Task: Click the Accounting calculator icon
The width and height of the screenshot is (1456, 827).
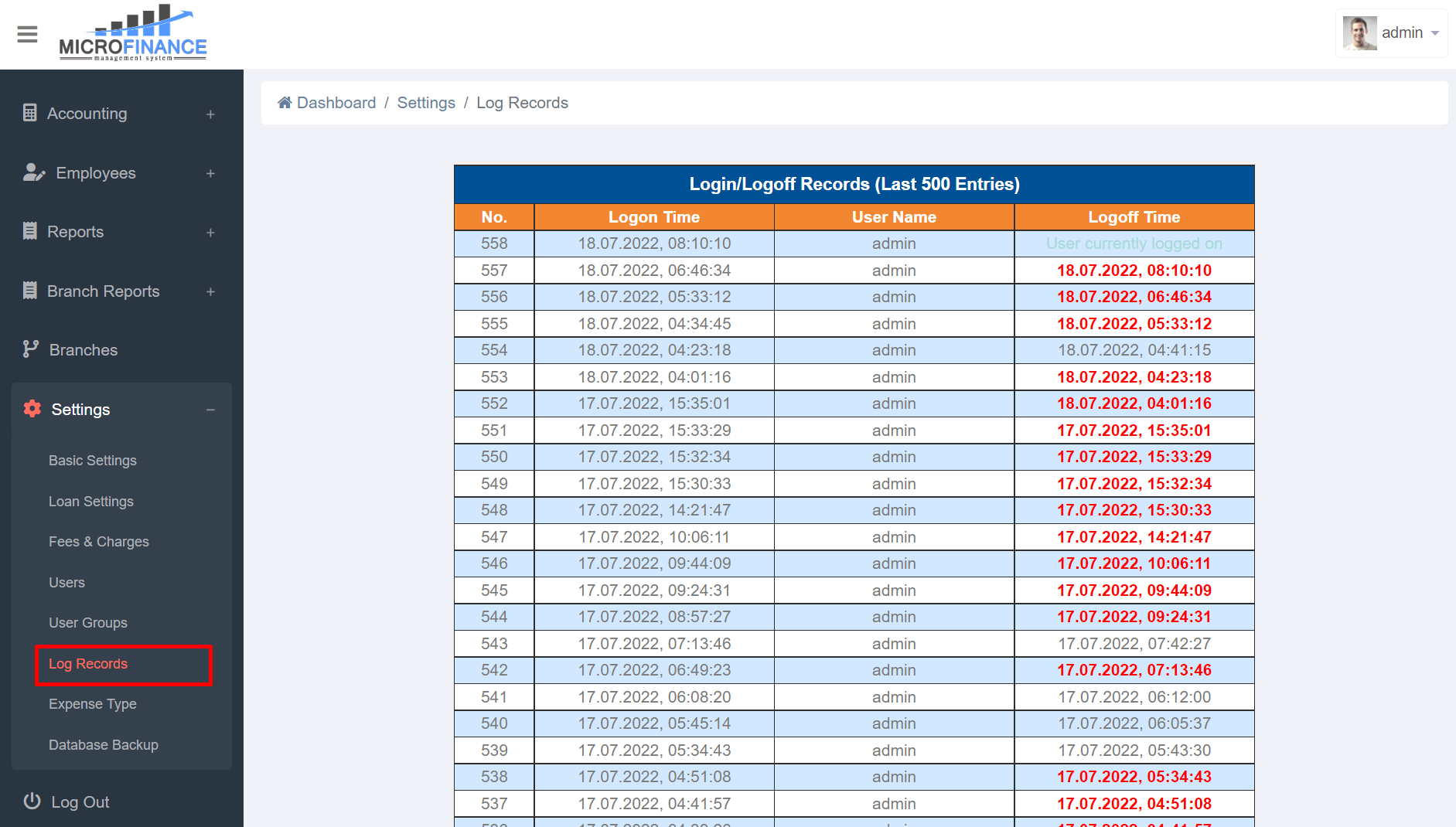Action: coord(30,113)
